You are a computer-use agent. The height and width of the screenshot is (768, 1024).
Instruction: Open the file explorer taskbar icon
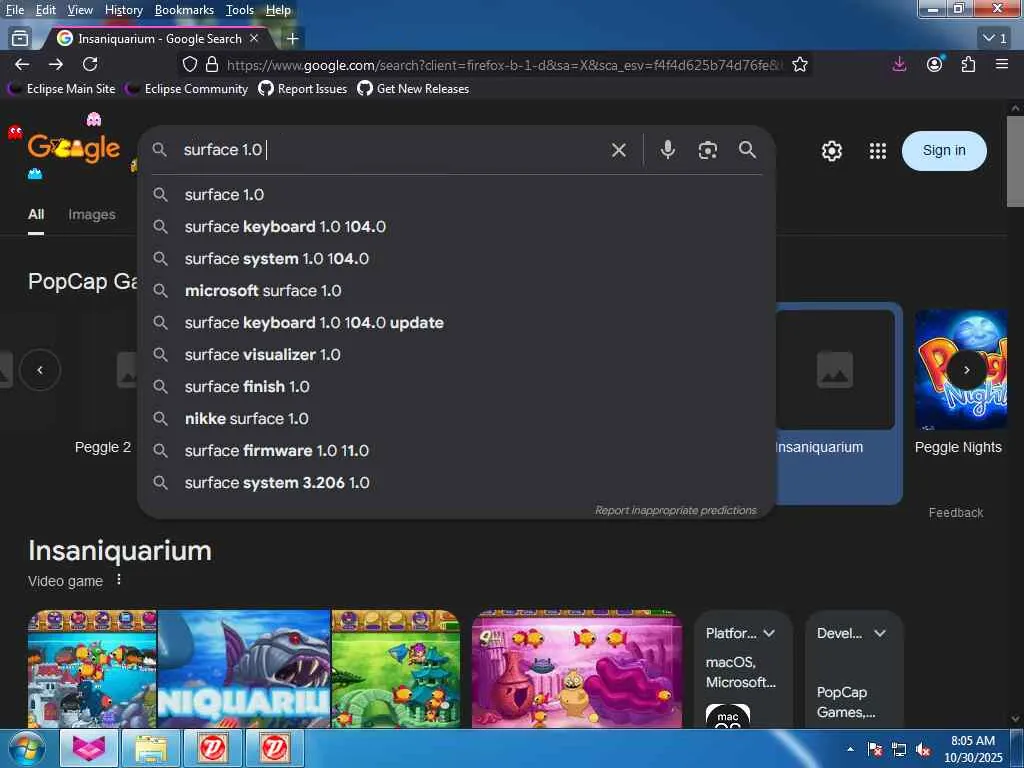click(151, 748)
